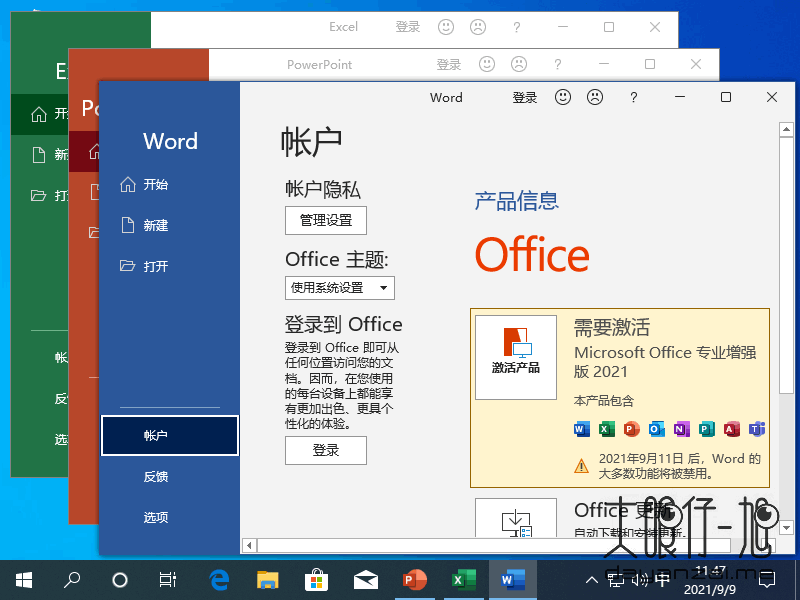Select 帐户 in Word sidebar
Viewport: 800px width, 600px height.
[170, 435]
